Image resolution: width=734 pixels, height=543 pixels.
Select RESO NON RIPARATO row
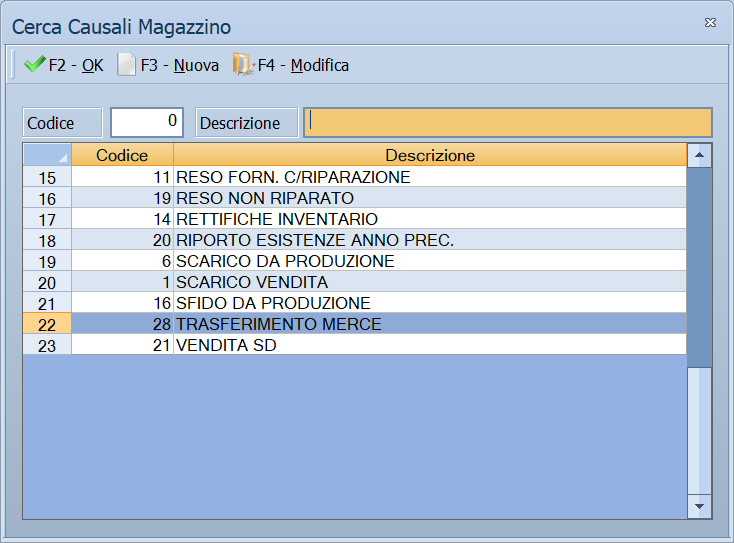(x=355, y=198)
